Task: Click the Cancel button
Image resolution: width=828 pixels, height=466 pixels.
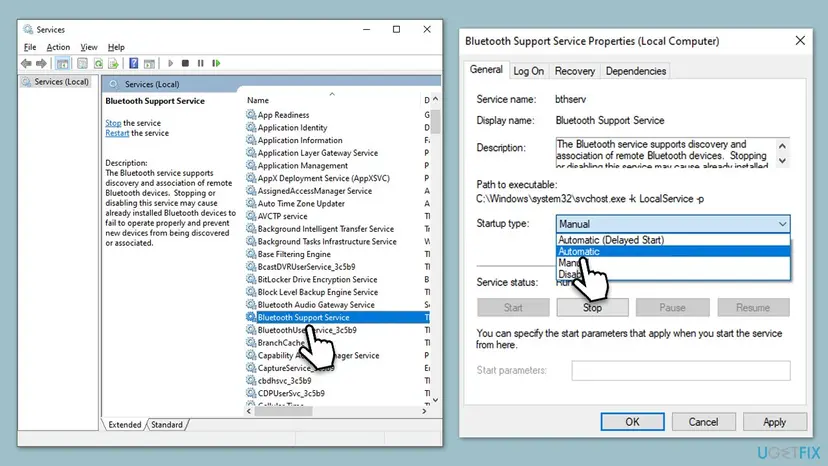Action: (703, 422)
